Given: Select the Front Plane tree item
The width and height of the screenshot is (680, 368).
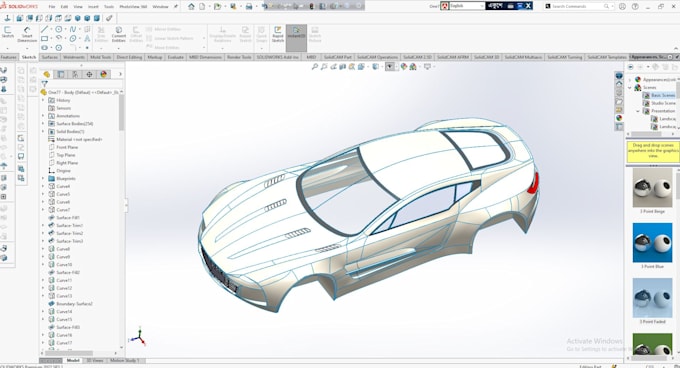Looking at the screenshot, I should (67, 147).
